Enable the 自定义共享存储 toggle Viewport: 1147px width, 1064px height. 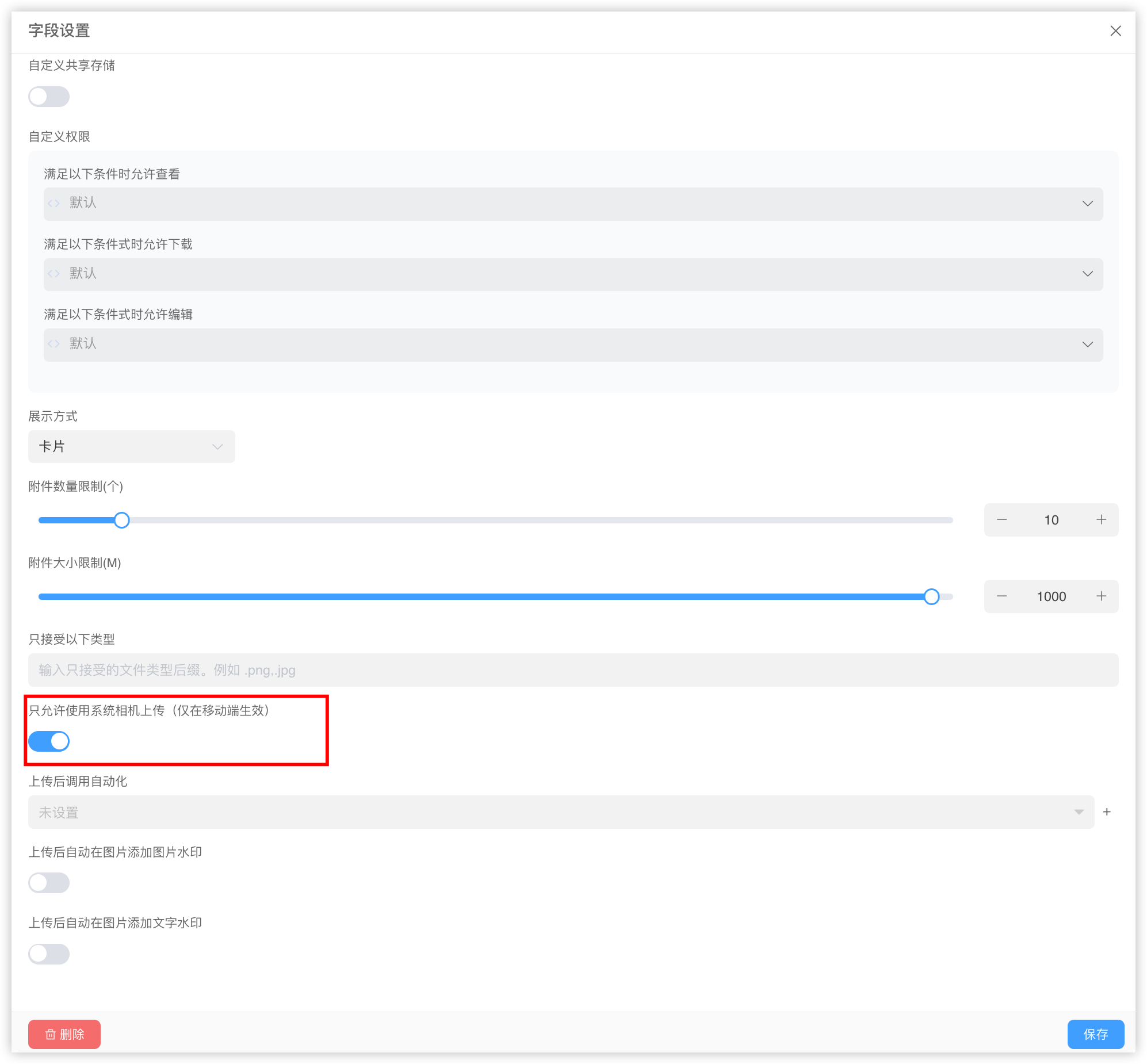coord(49,97)
